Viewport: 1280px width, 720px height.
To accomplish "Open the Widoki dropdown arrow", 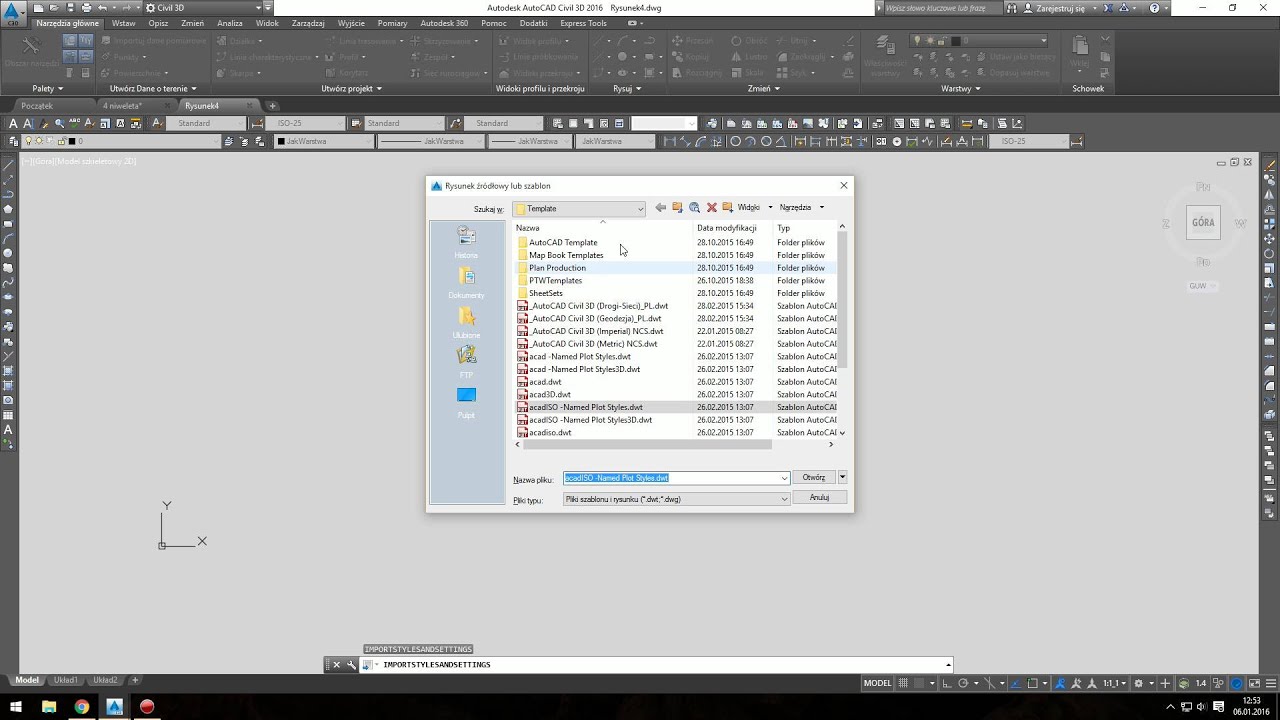I will (770, 208).
